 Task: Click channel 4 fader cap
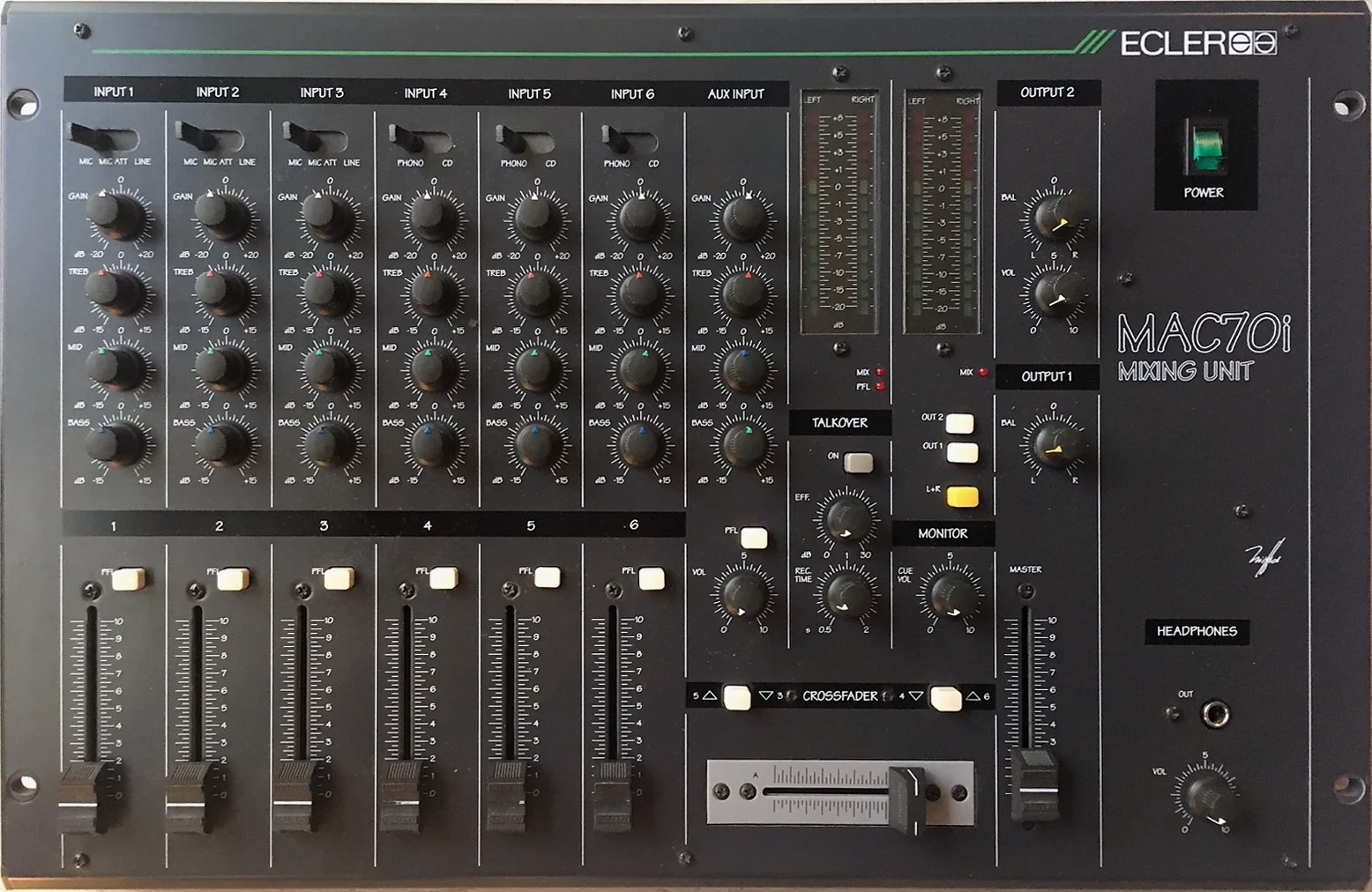tap(401, 796)
